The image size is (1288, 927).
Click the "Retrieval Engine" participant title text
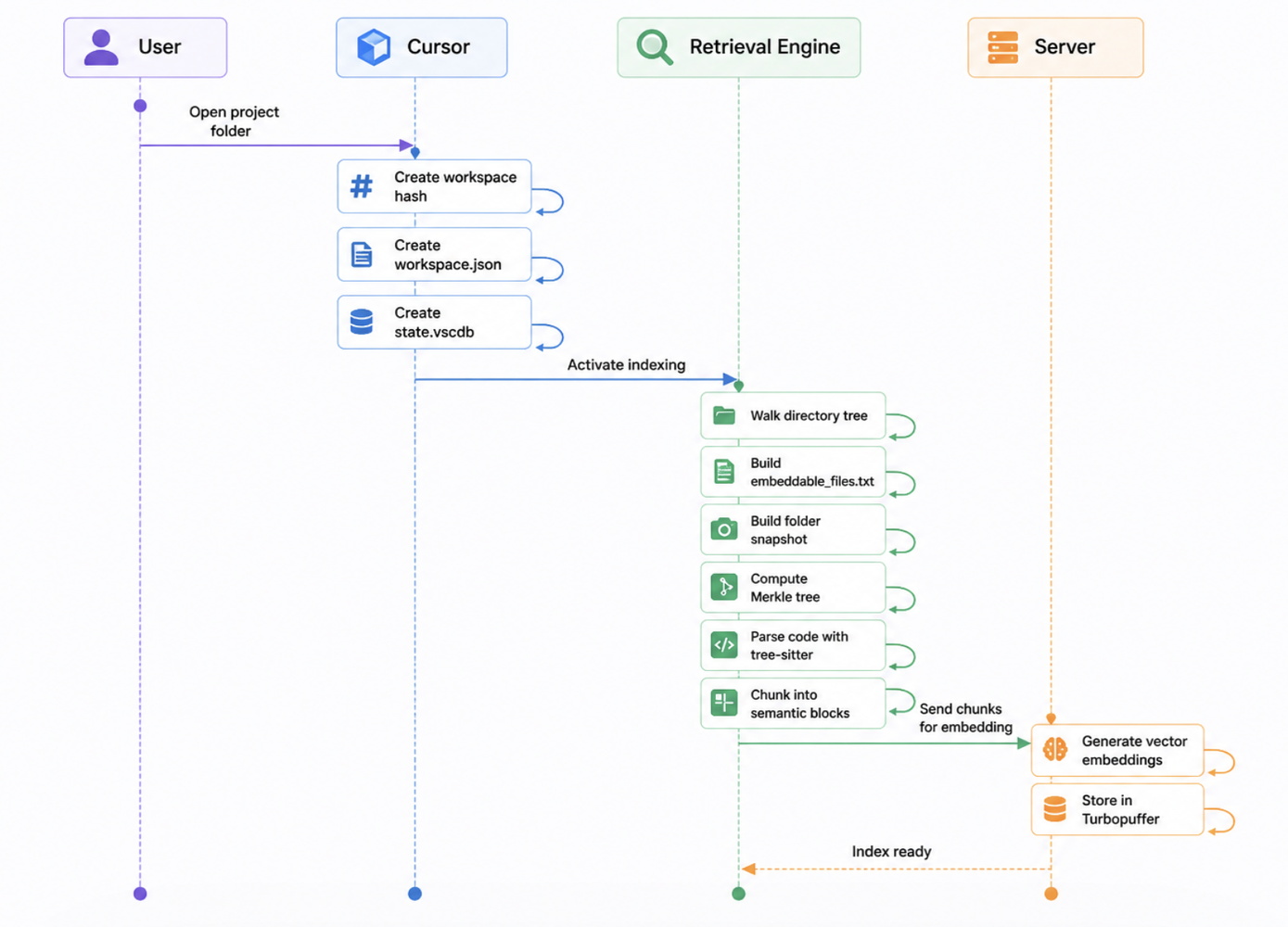coord(765,47)
